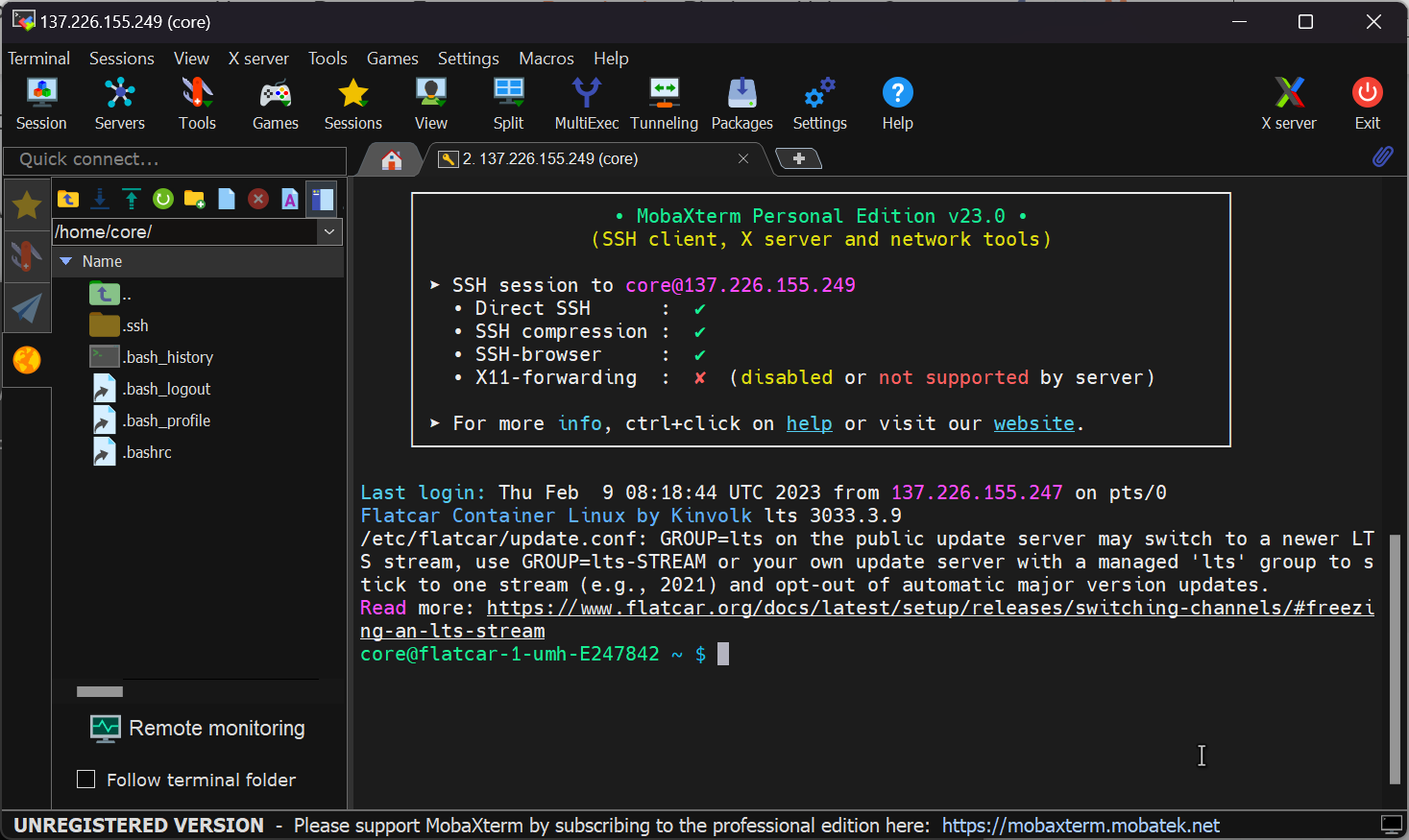
Task: Click the download arrow icon in the SFTP toolbar
Action: point(100,199)
